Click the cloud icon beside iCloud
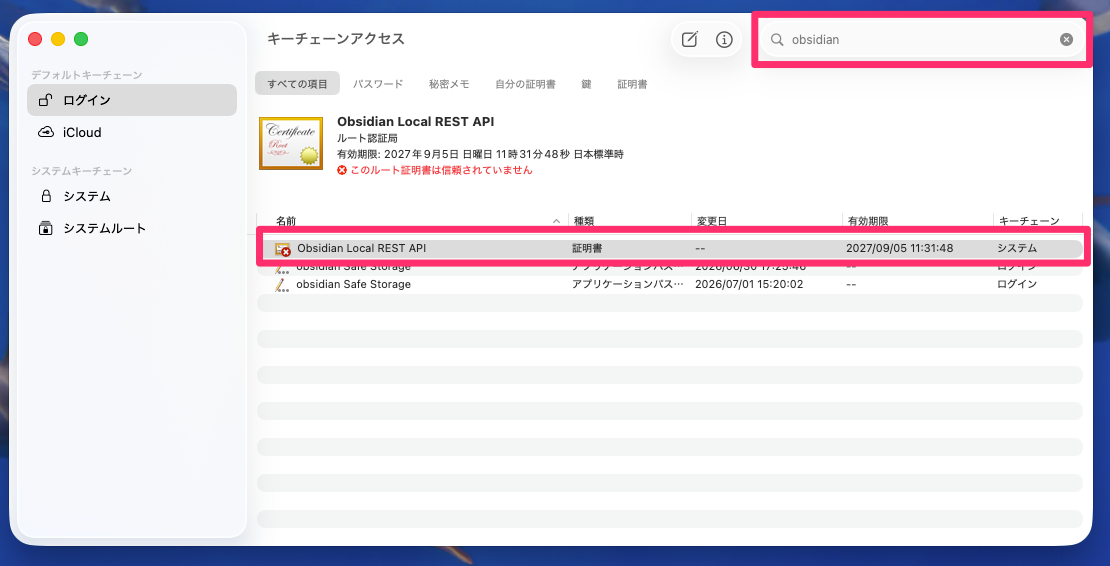The image size is (1110, 566). [x=46, y=132]
